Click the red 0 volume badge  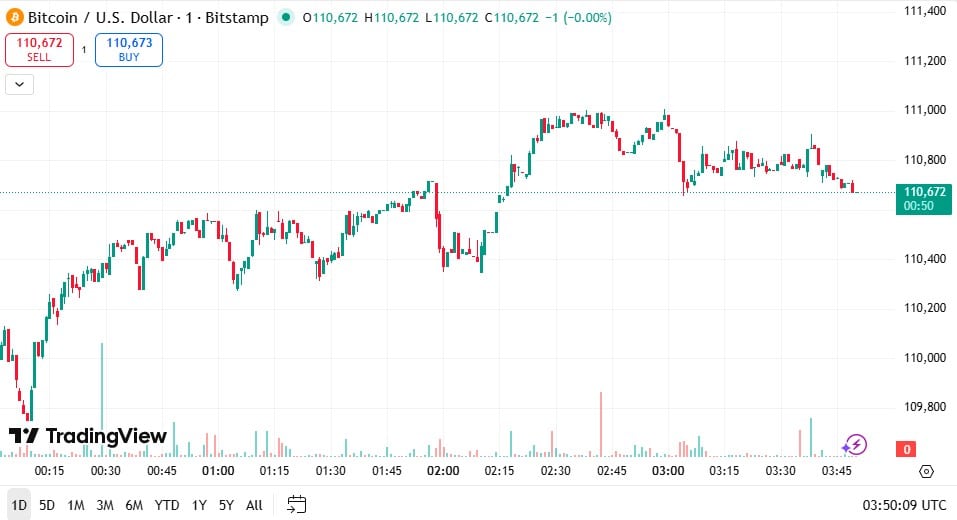point(906,449)
